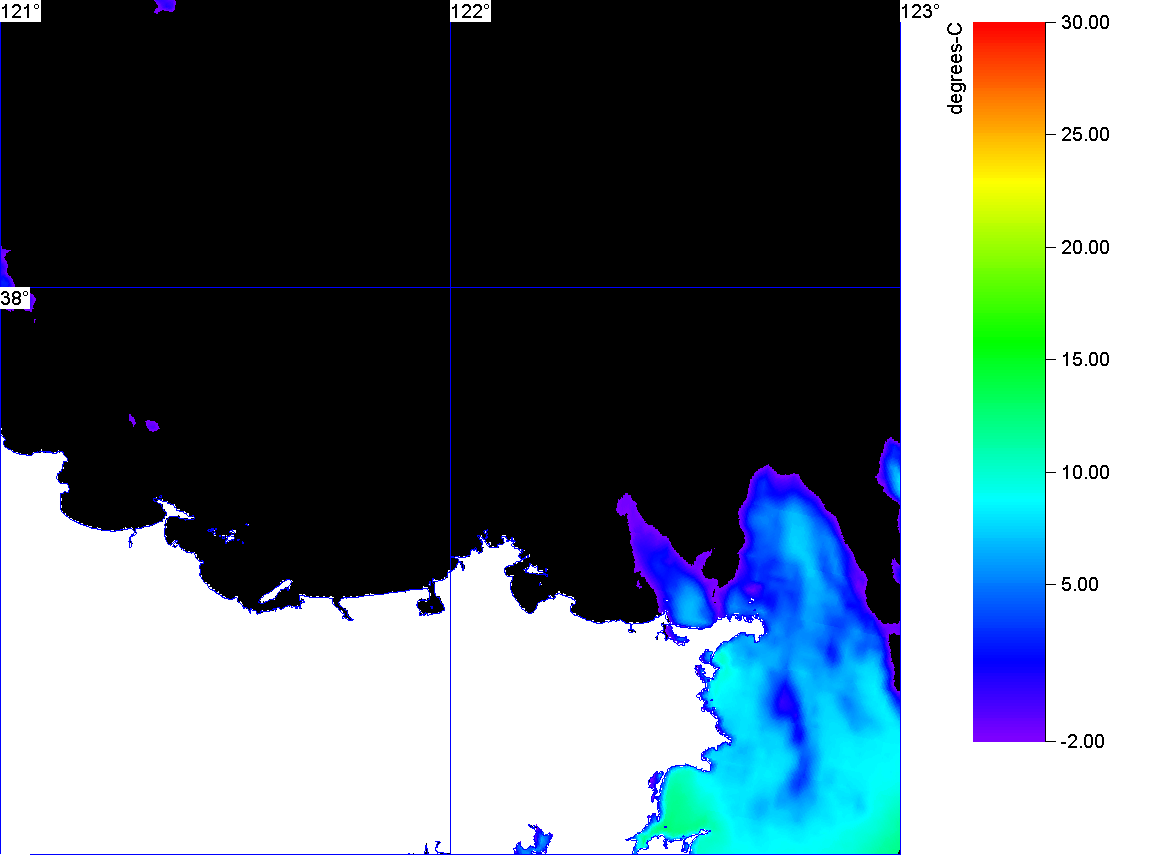Image resolution: width=1166 pixels, height=855 pixels.
Task: Click the 121° longitude label
Action: coord(21,11)
